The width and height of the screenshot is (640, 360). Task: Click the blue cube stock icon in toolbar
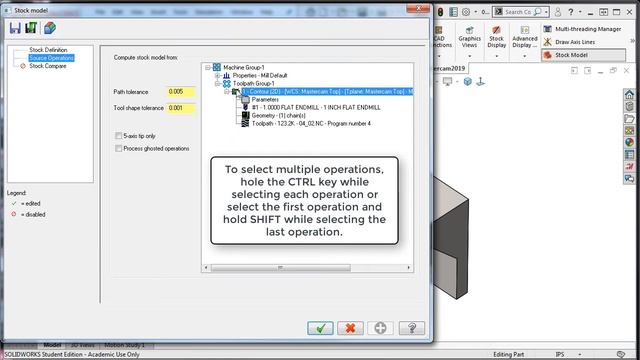(50, 28)
